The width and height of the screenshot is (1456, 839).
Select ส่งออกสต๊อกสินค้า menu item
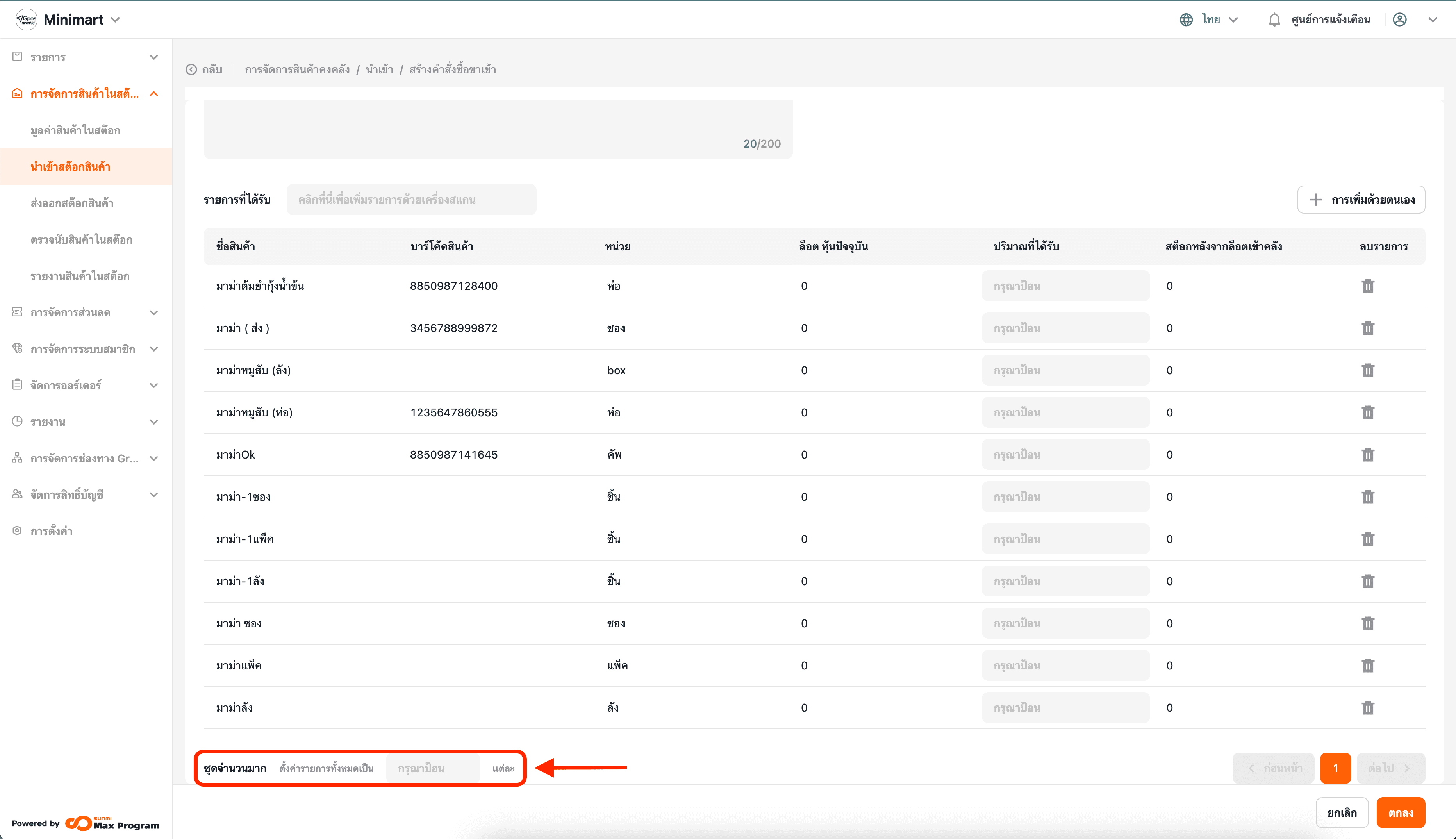point(72,203)
